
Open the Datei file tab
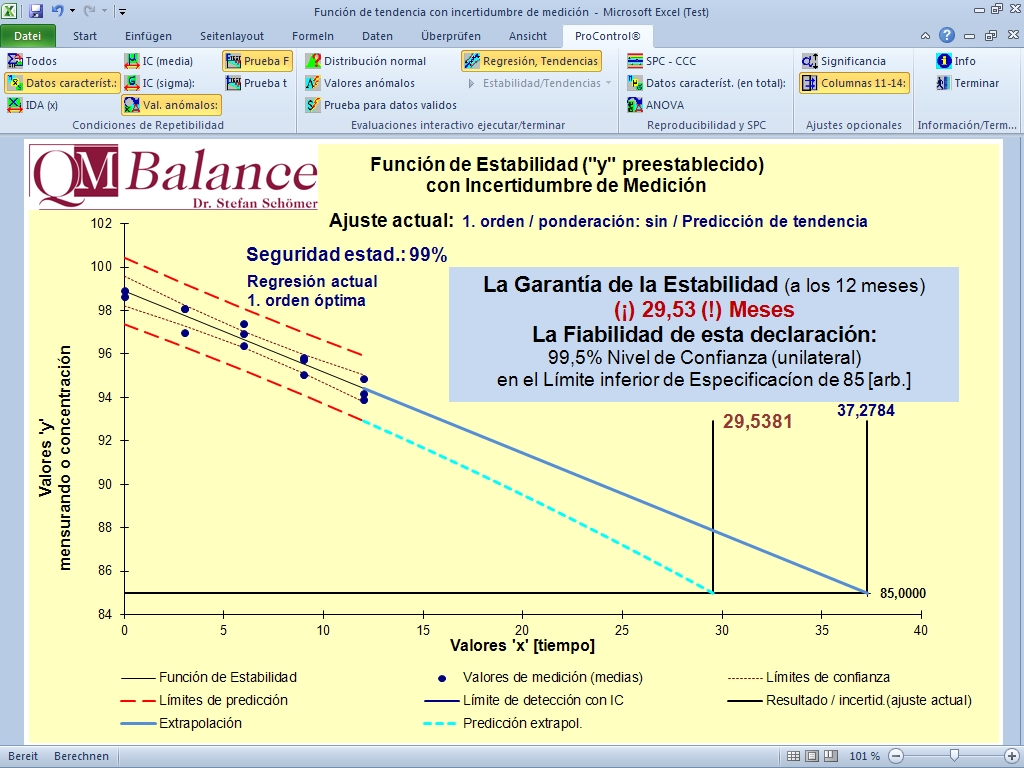pyautogui.click(x=28, y=36)
